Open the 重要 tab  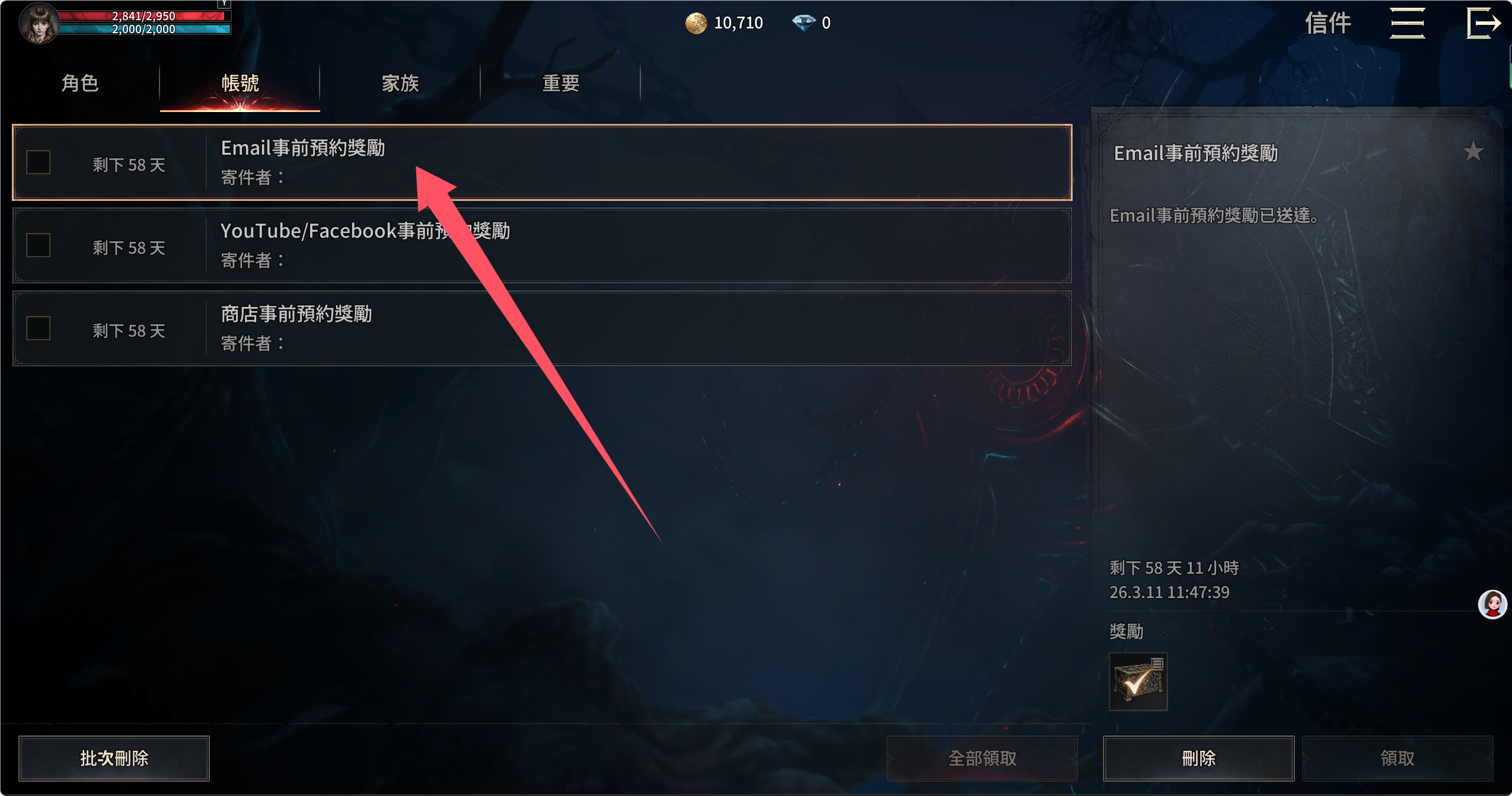click(x=560, y=83)
